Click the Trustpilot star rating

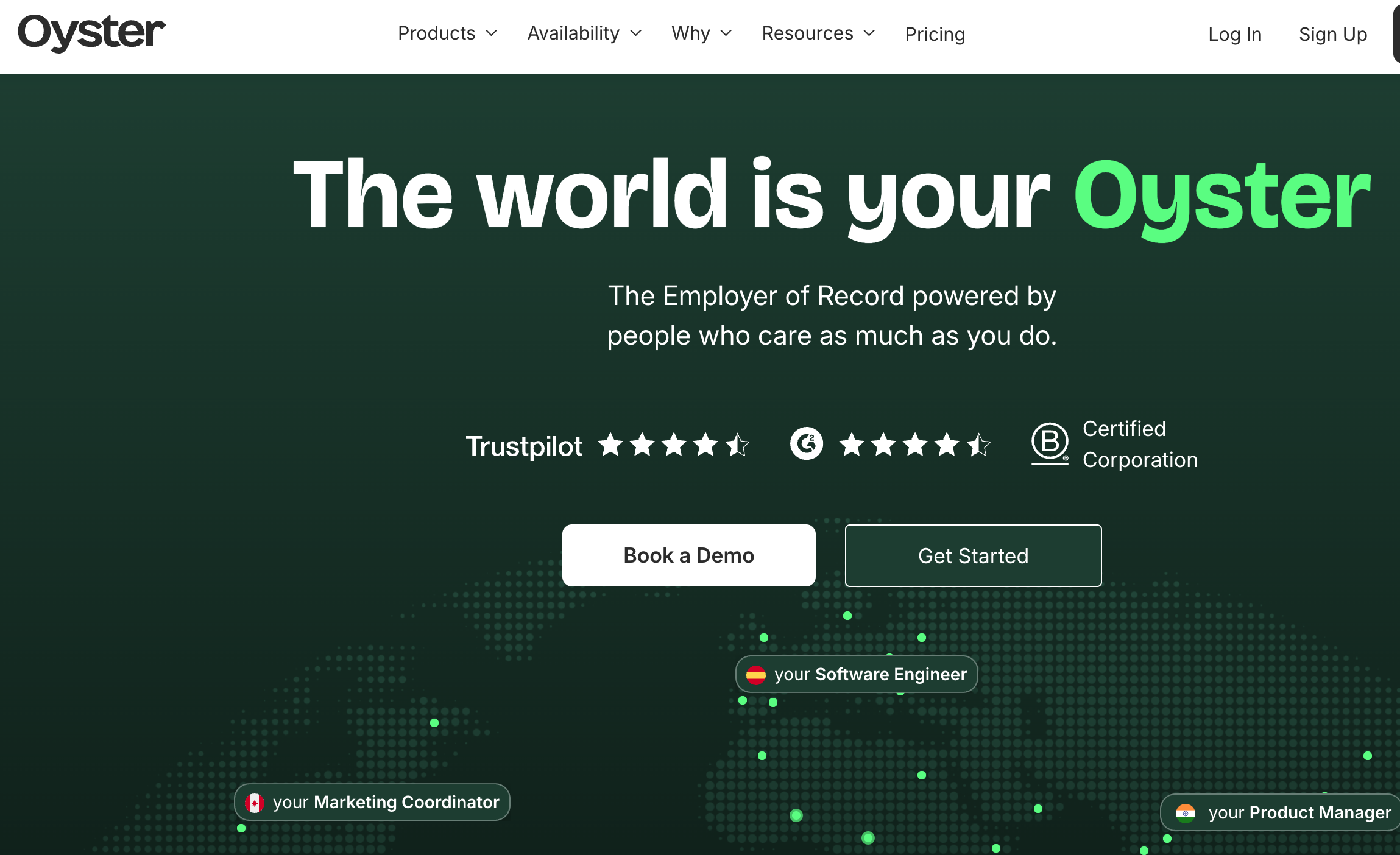[674, 445]
